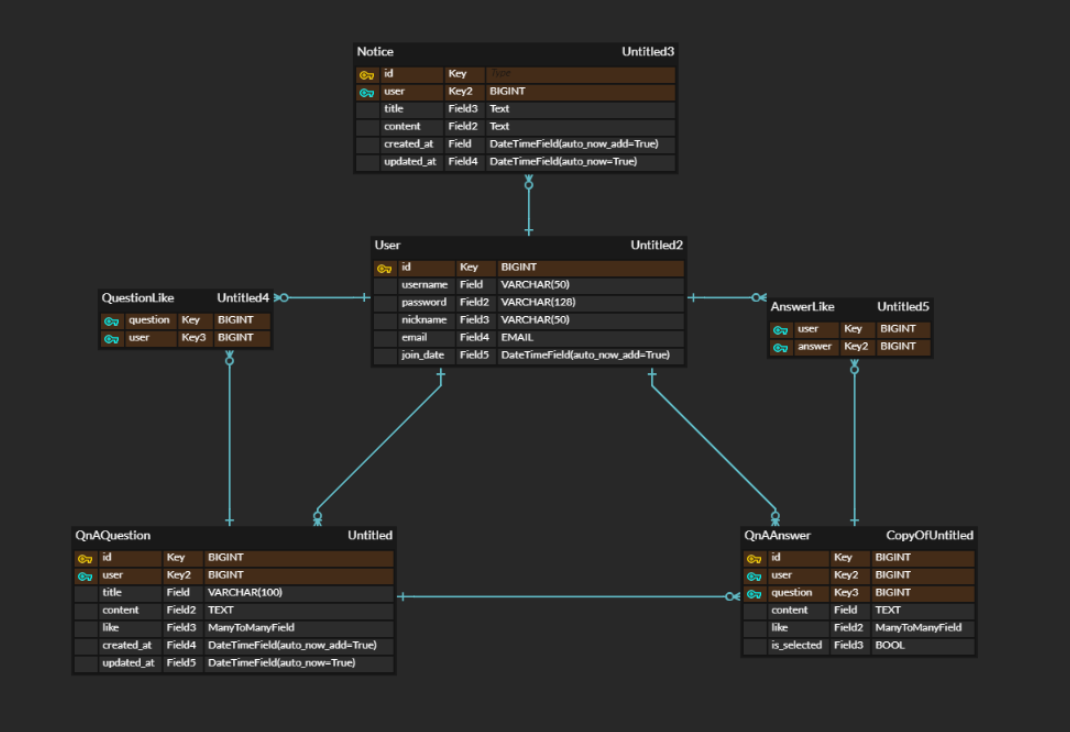Click the BOOL type in QnAAnswer table
The image size is (1070, 732).
tap(890, 645)
